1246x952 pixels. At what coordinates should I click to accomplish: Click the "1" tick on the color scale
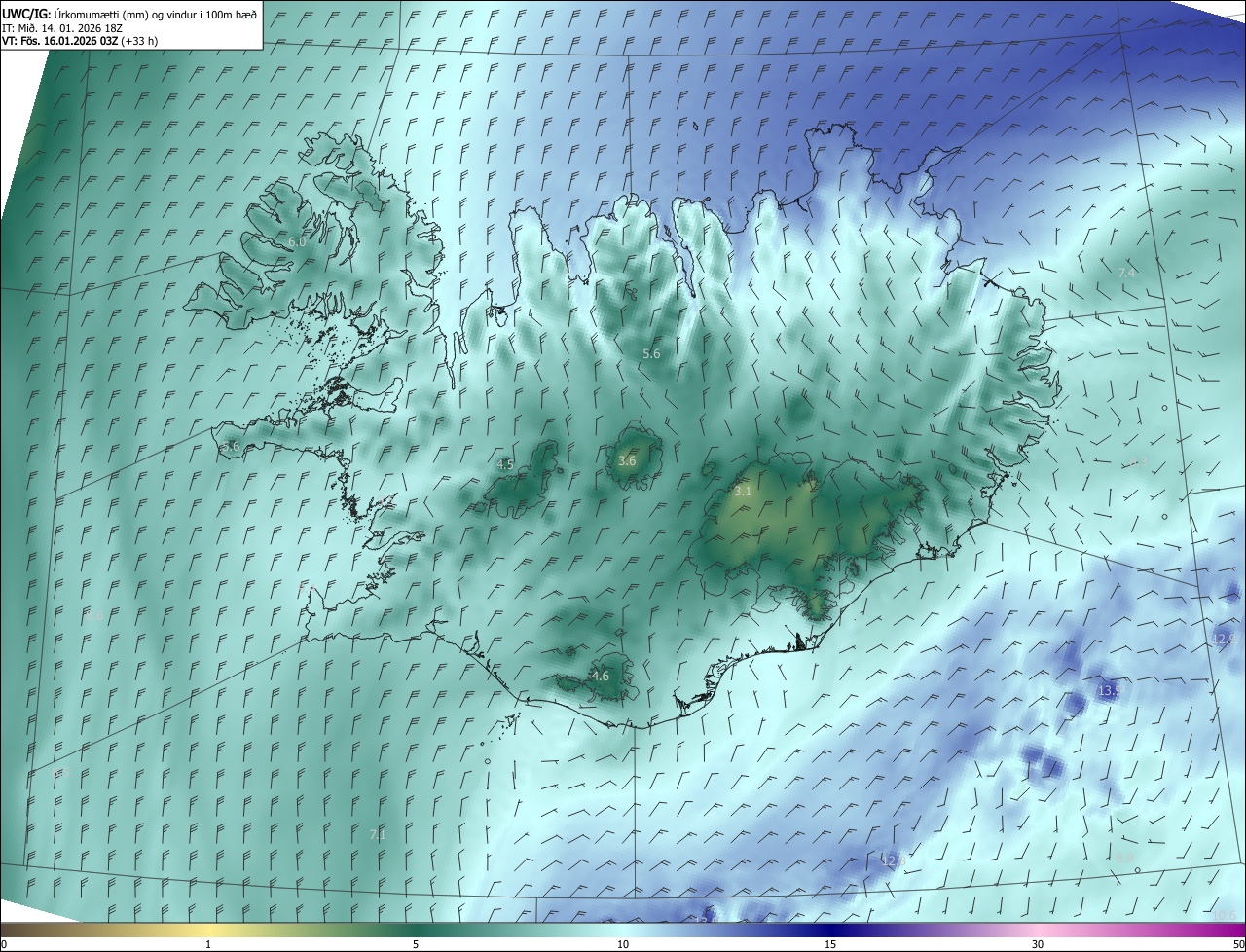click(208, 945)
